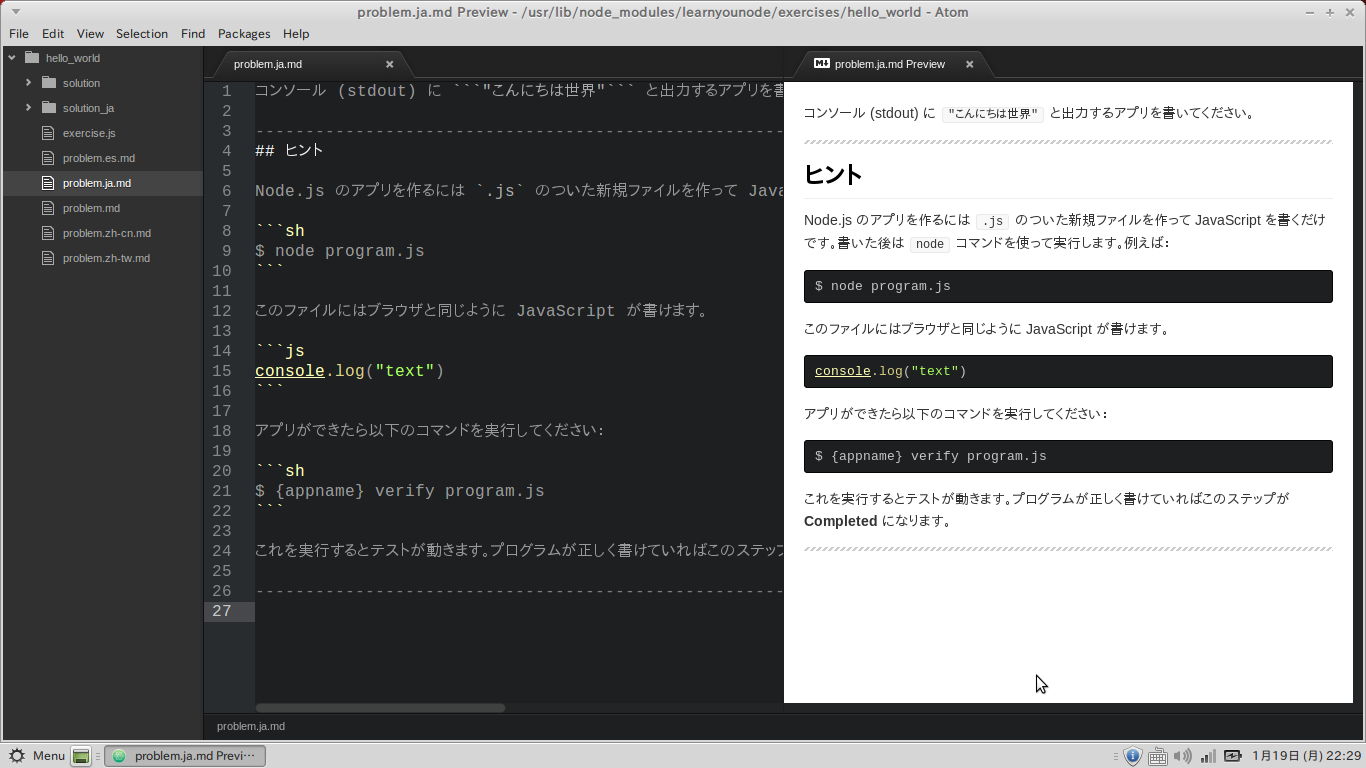Click the problem.ja.md status bar filename

point(251,726)
